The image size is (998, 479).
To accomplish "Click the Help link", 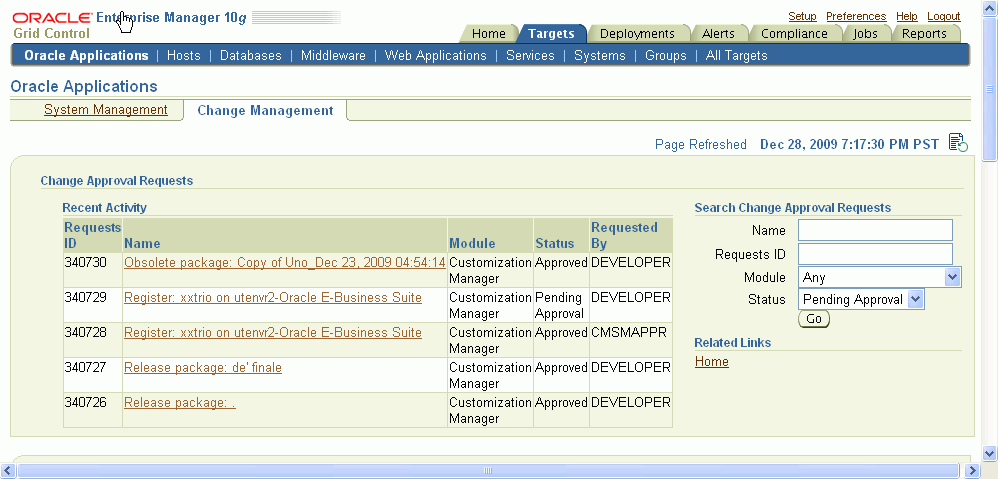I will [x=906, y=16].
